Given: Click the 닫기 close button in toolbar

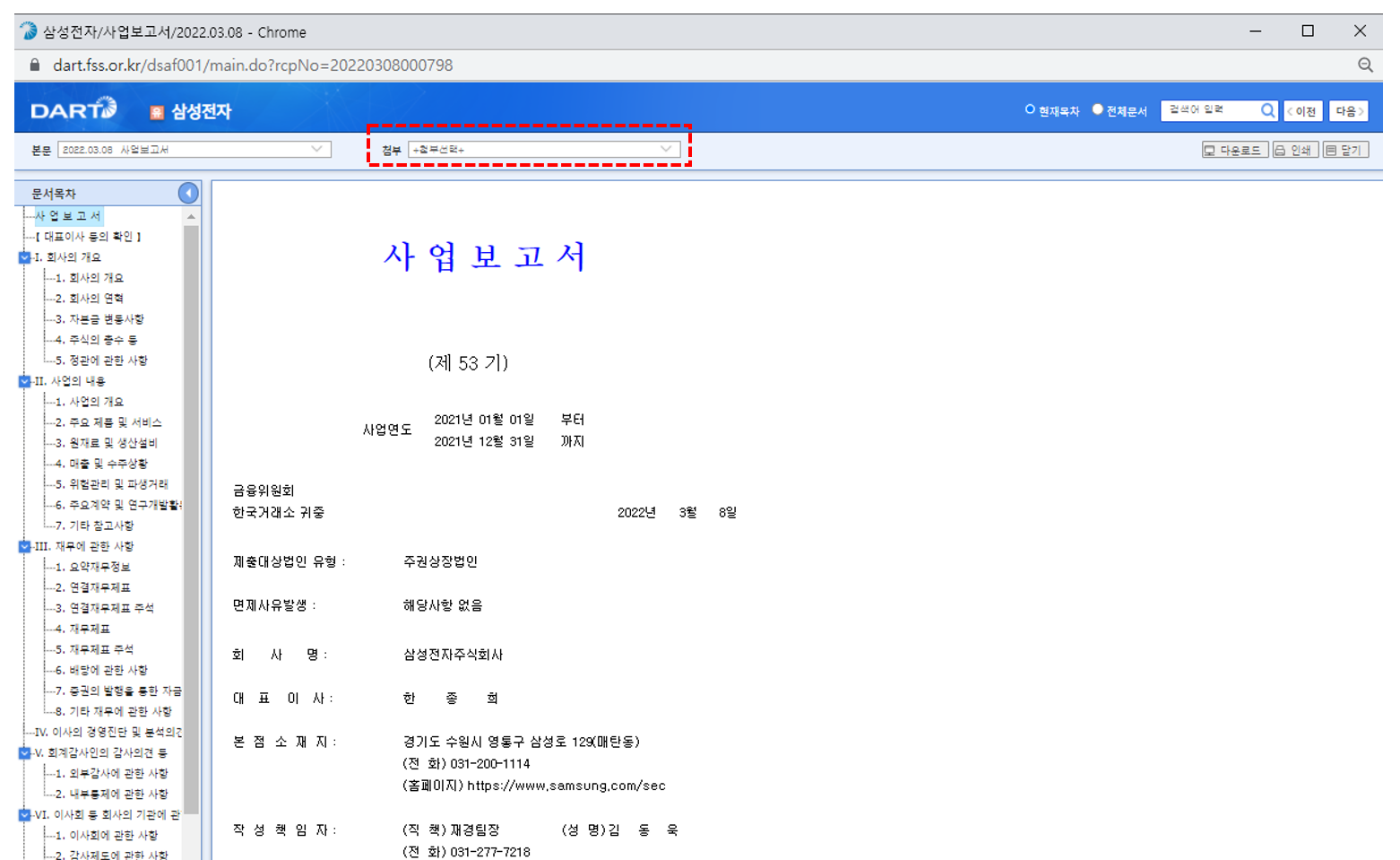Looking at the screenshot, I should click(x=1344, y=150).
